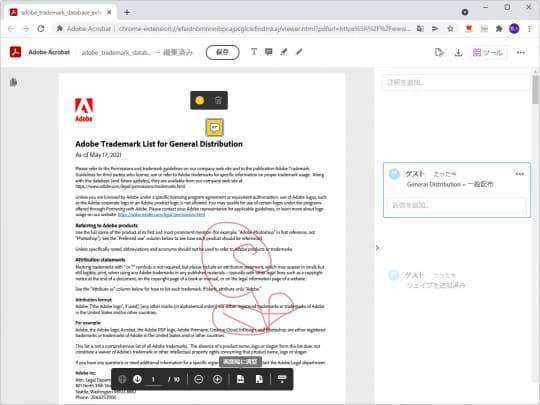Click the Adobe Acrobat logo icon

[15, 52]
